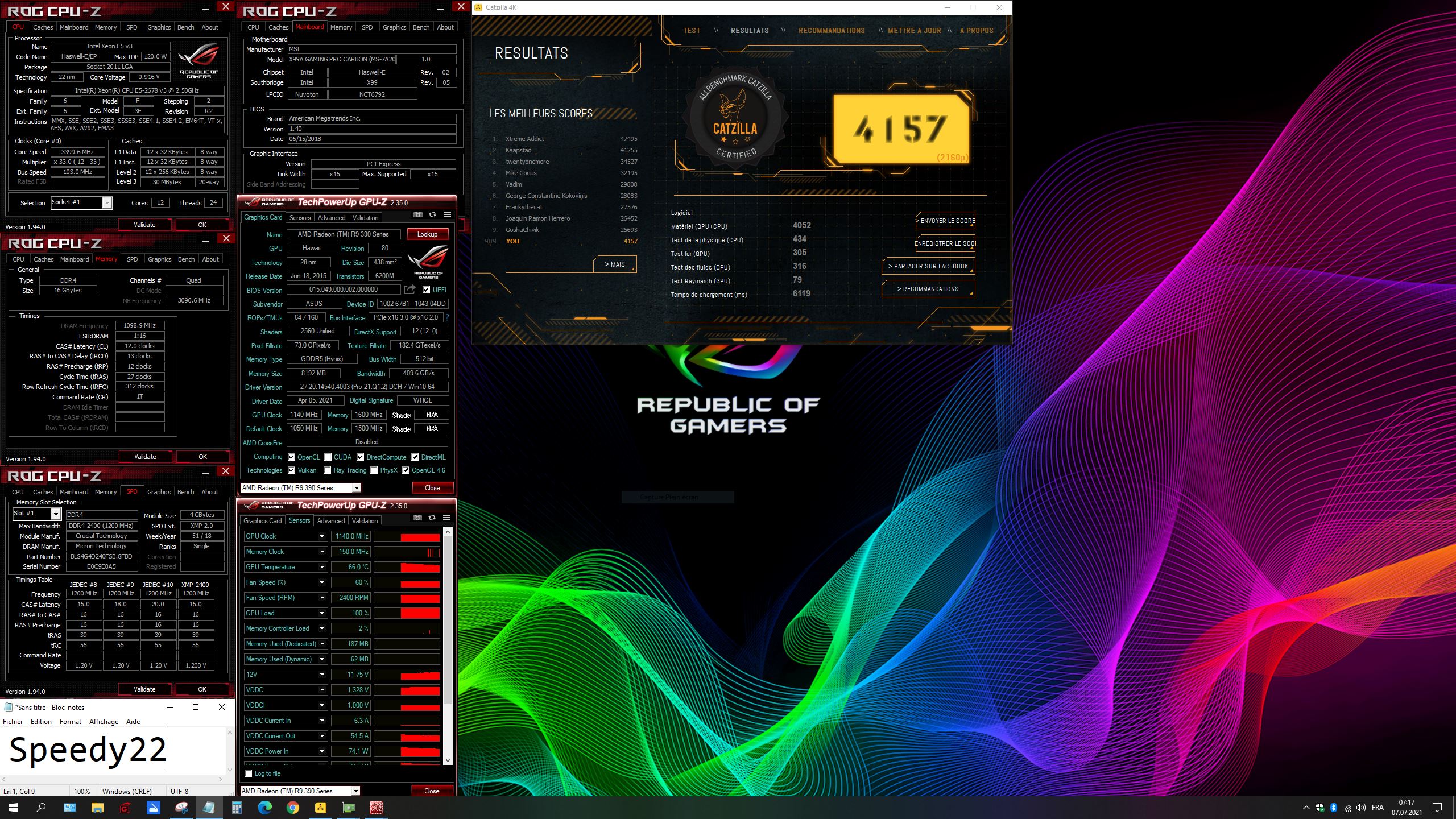Enable Log to file checkbox

[x=249, y=773]
